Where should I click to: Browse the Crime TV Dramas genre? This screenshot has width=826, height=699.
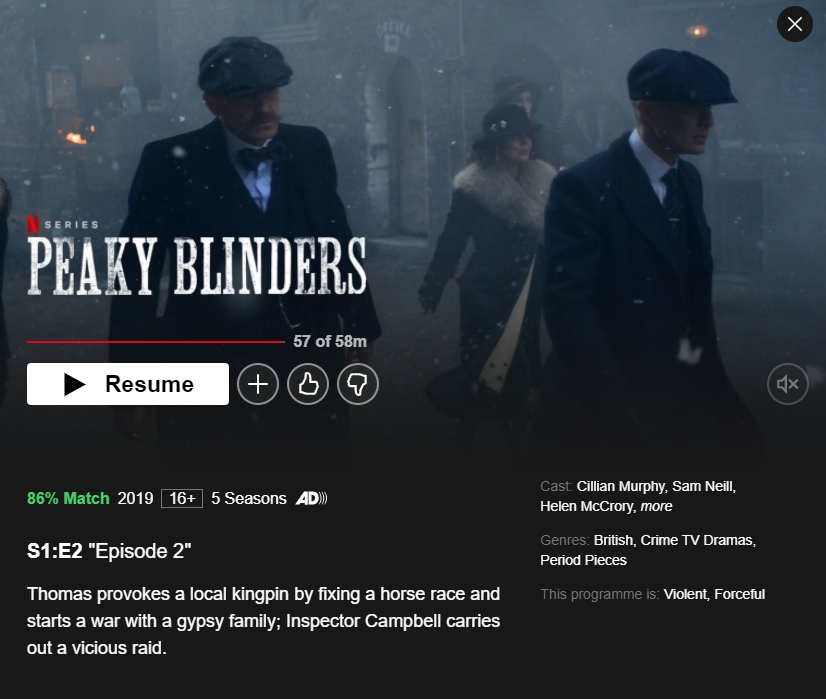[699, 540]
